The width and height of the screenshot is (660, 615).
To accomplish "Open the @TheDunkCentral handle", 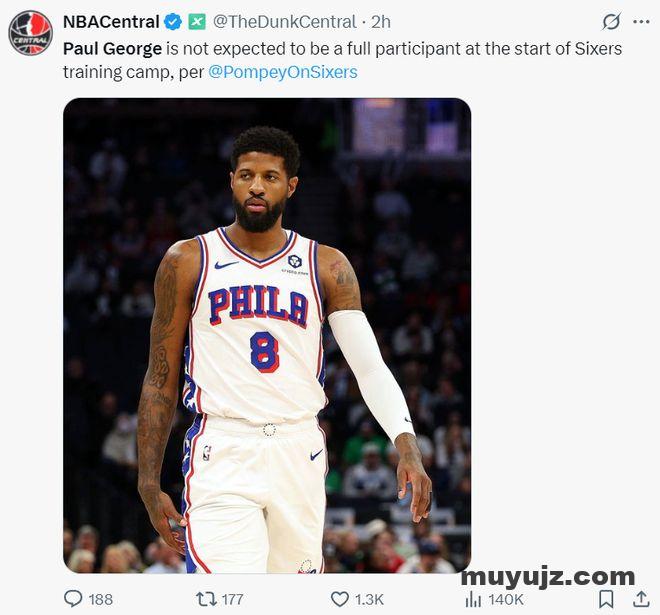I will click(x=284, y=22).
